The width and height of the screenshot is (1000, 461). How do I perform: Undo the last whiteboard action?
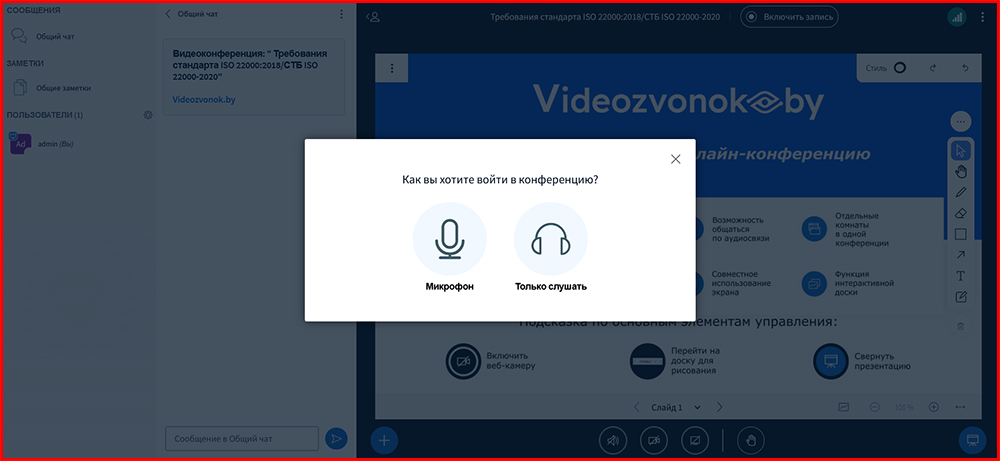[x=965, y=68]
